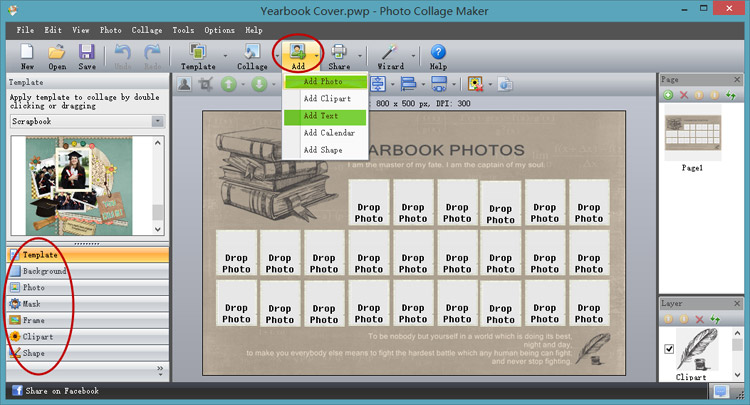The width and height of the screenshot is (750, 405).
Task: Click the green down-arrow icon in editing toolbar
Action: click(259, 85)
